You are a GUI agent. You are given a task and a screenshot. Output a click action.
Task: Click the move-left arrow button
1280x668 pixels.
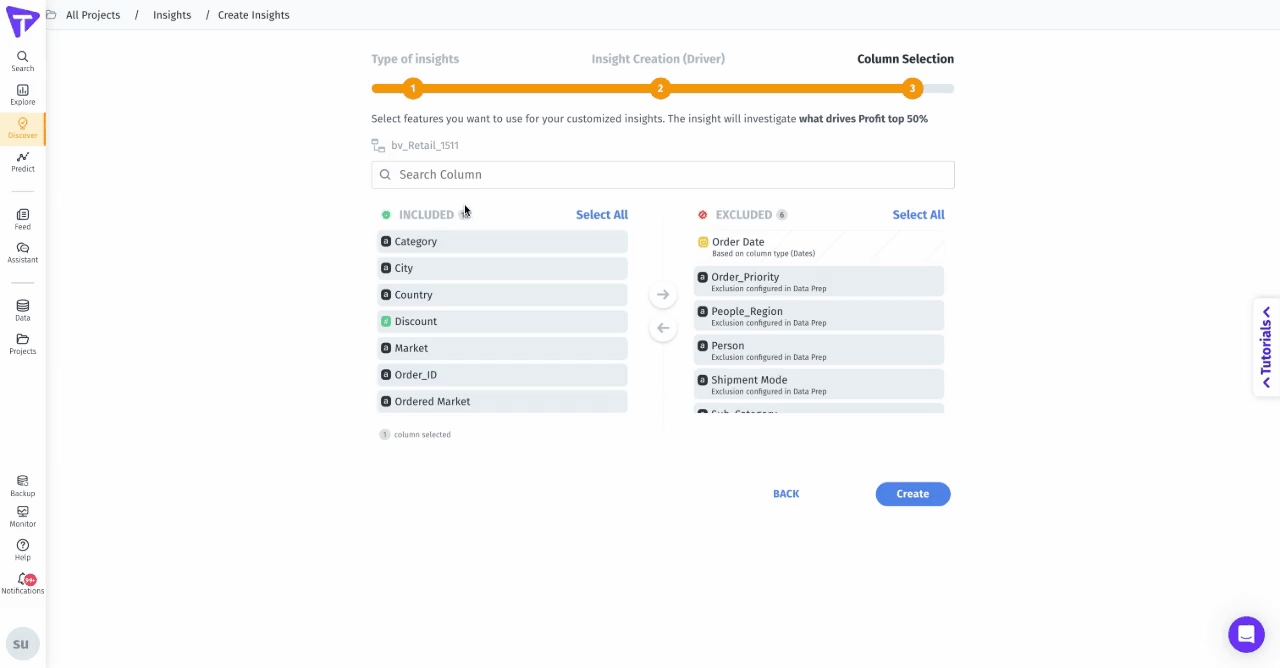click(663, 328)
